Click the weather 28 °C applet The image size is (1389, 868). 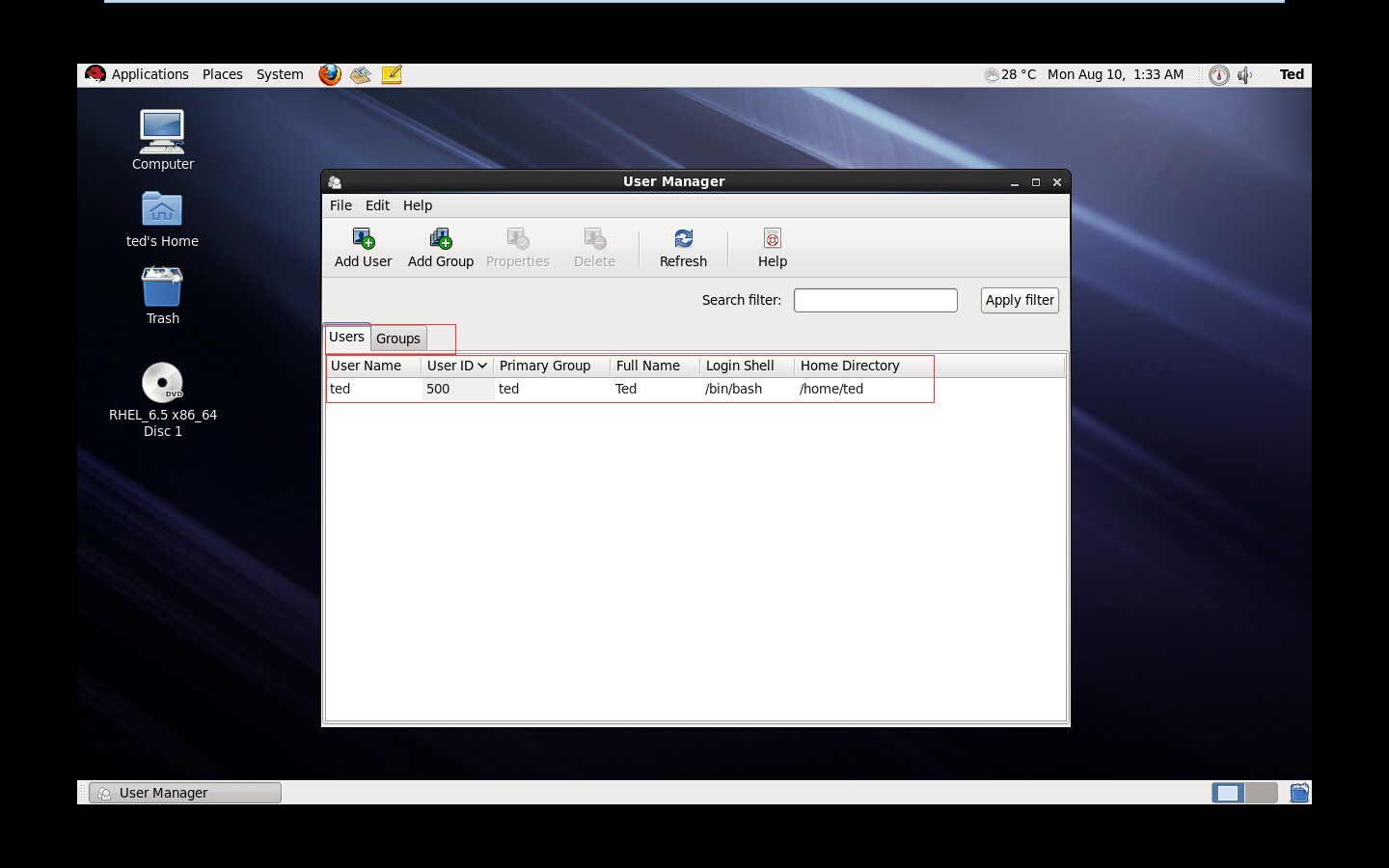click(x=1010, y=74)
